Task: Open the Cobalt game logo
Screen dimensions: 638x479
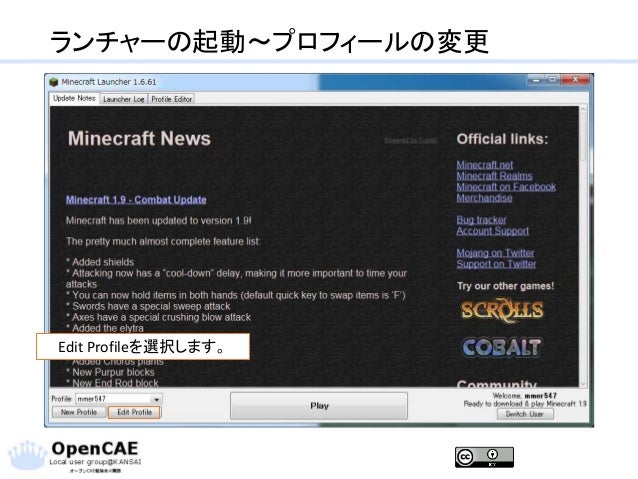Action: pyautogui.click(x=501, y=348)
